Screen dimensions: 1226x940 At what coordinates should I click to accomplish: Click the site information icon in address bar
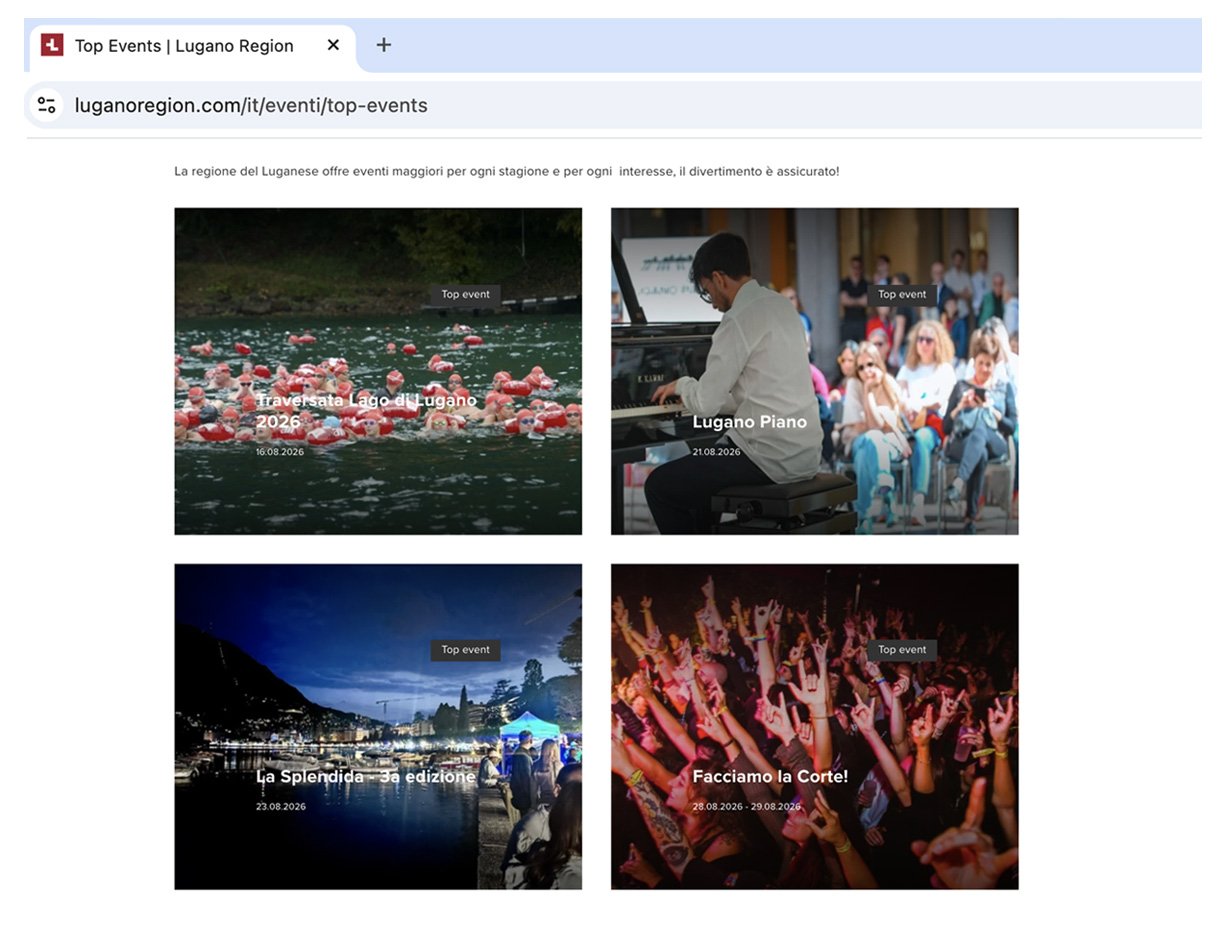pos(47,105)
